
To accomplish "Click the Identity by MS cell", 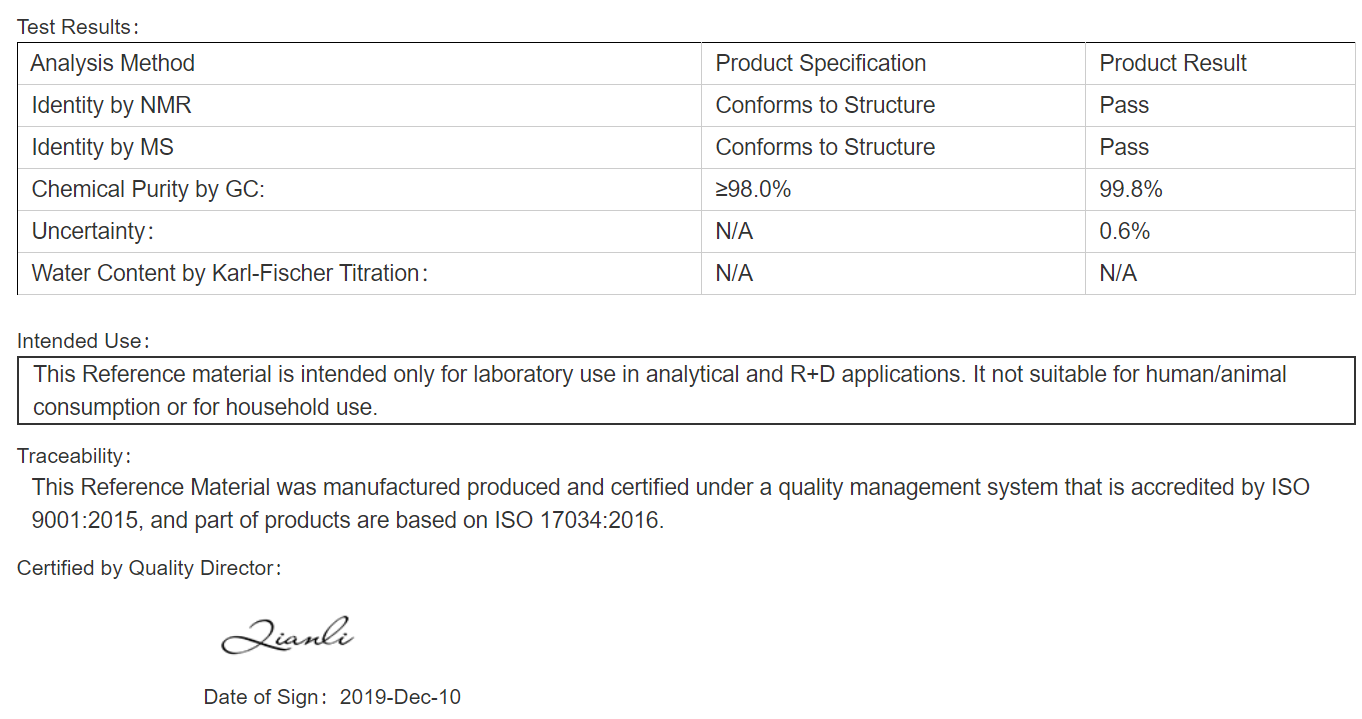I will click(x=102, y=147).
